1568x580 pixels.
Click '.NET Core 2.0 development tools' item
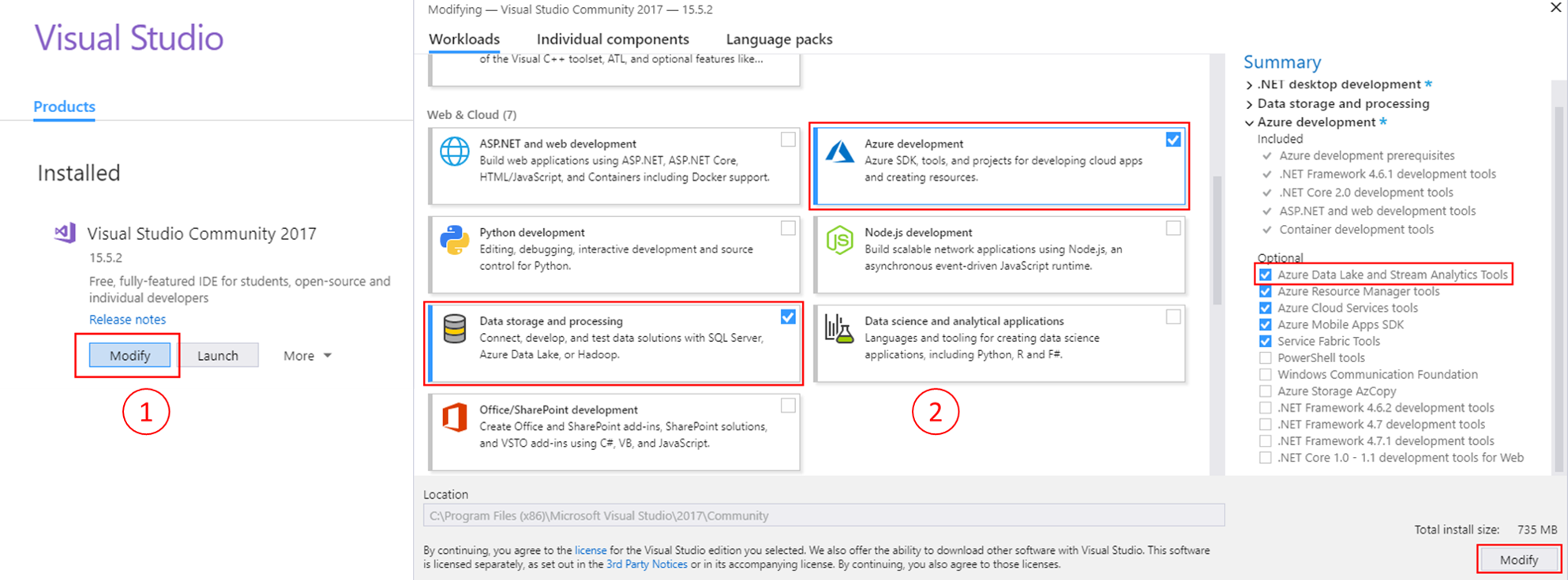1366,193
